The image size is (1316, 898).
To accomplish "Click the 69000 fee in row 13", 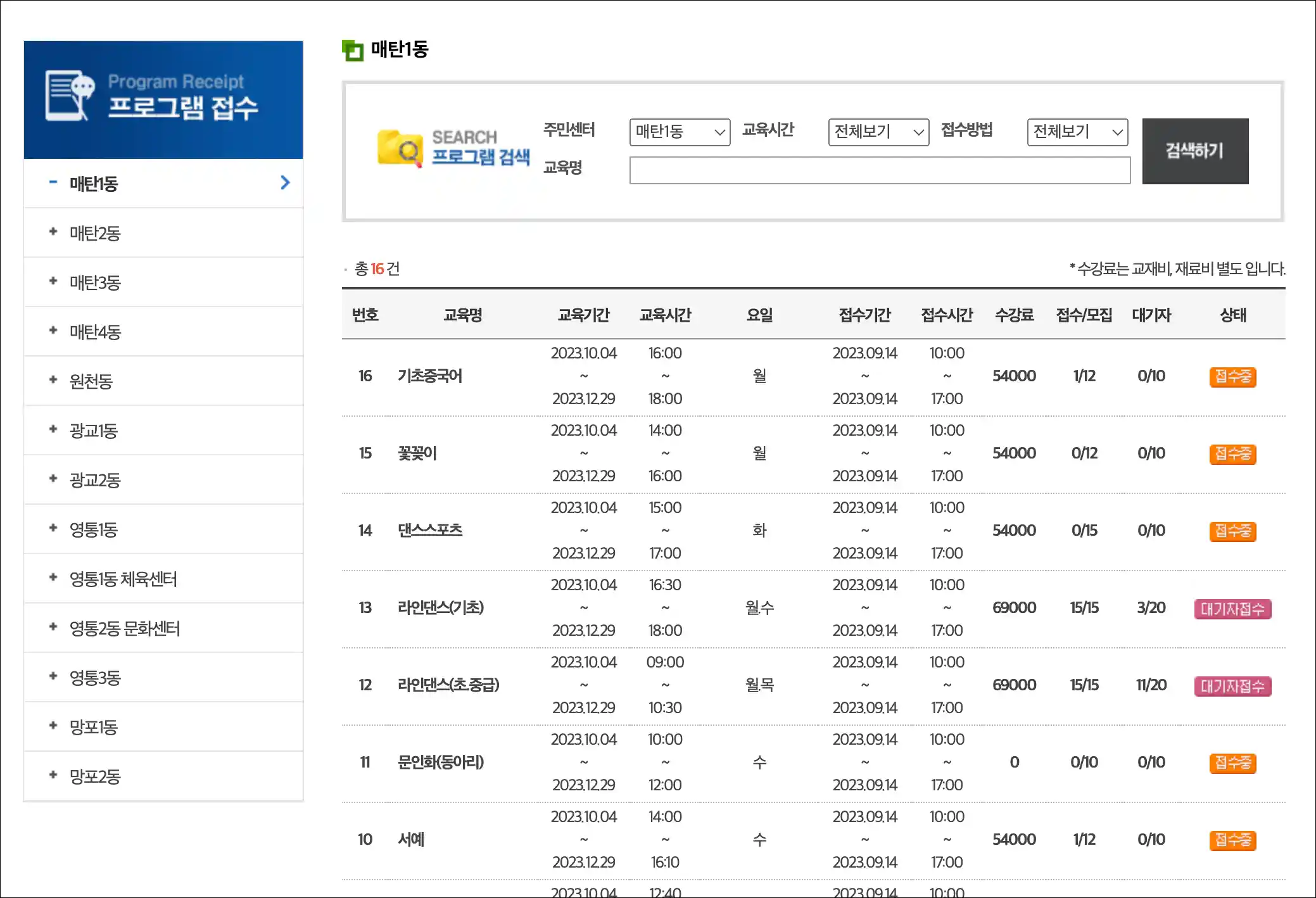I will tap(1014, 608).
